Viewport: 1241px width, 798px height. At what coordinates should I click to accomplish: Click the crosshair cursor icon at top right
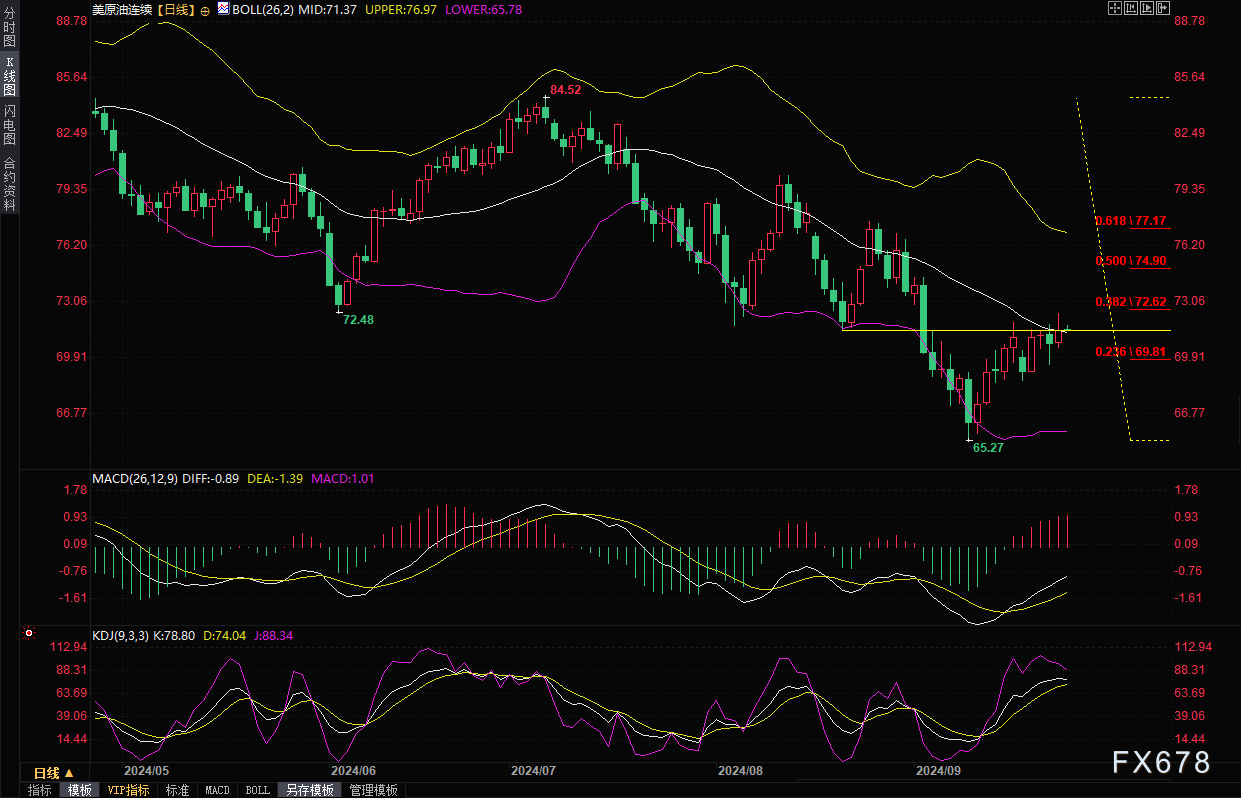[x=1115, y=8]
